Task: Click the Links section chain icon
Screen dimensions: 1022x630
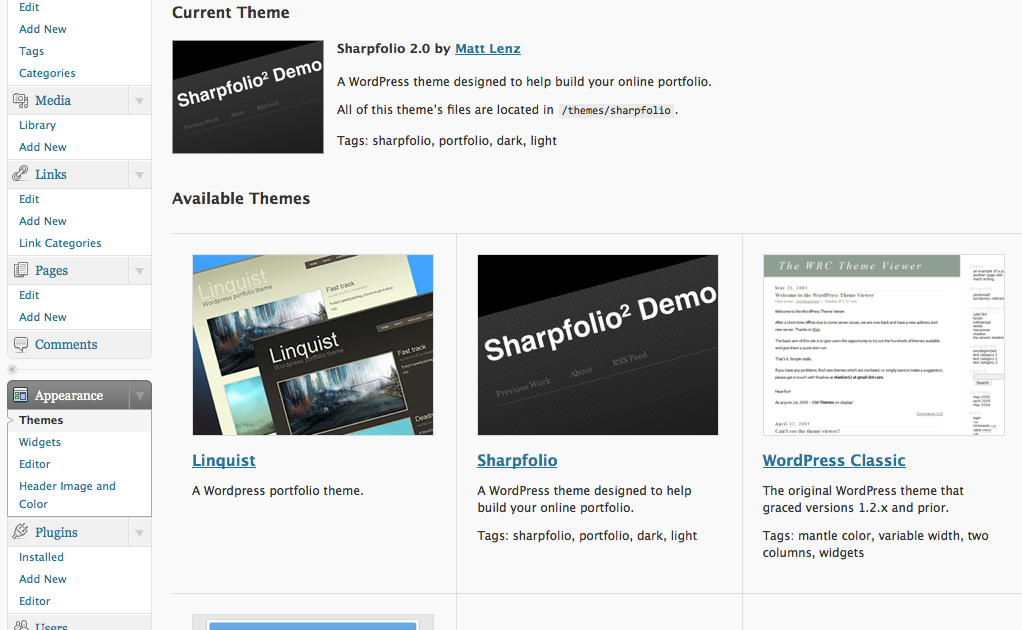Action: point(21,174)
